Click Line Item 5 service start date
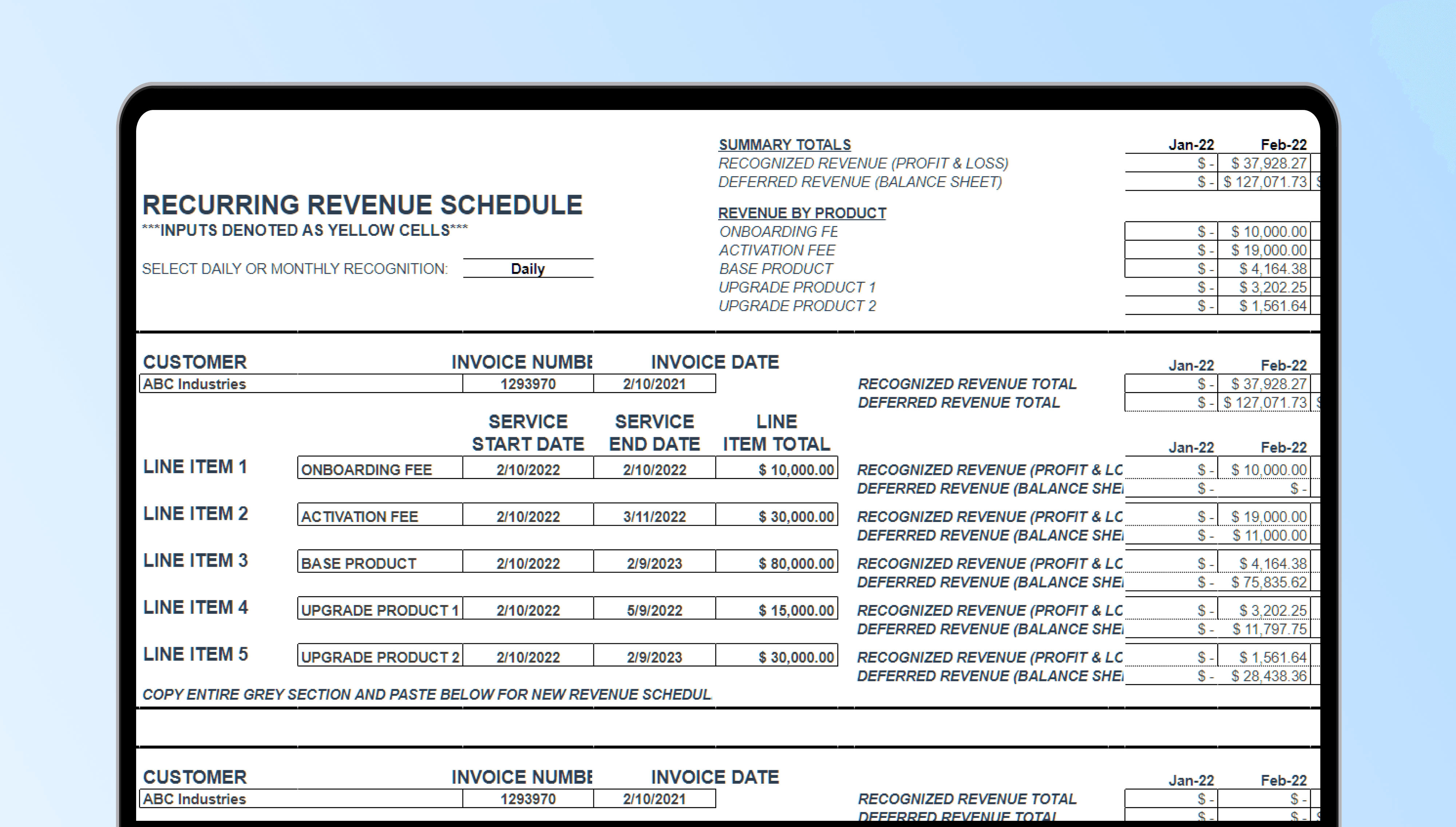The height and width of the screenshot is (827, 1456). (x=528, y=656)
